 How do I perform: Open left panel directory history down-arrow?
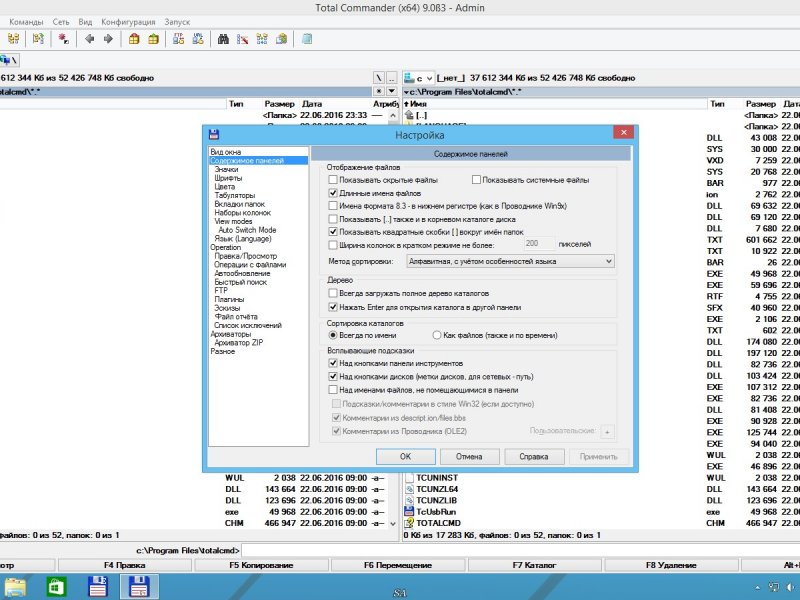391,91
